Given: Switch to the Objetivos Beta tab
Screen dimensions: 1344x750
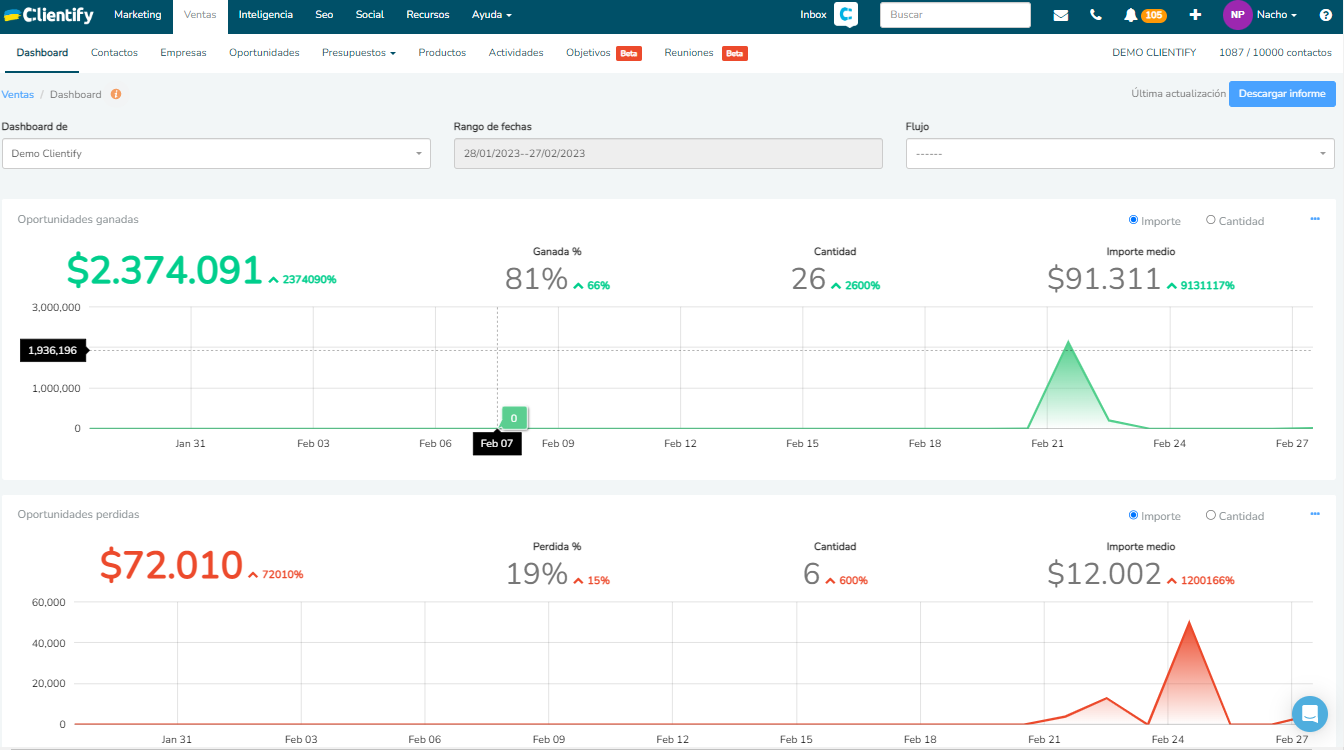Looking at the screenshot, I should point(604,53).
